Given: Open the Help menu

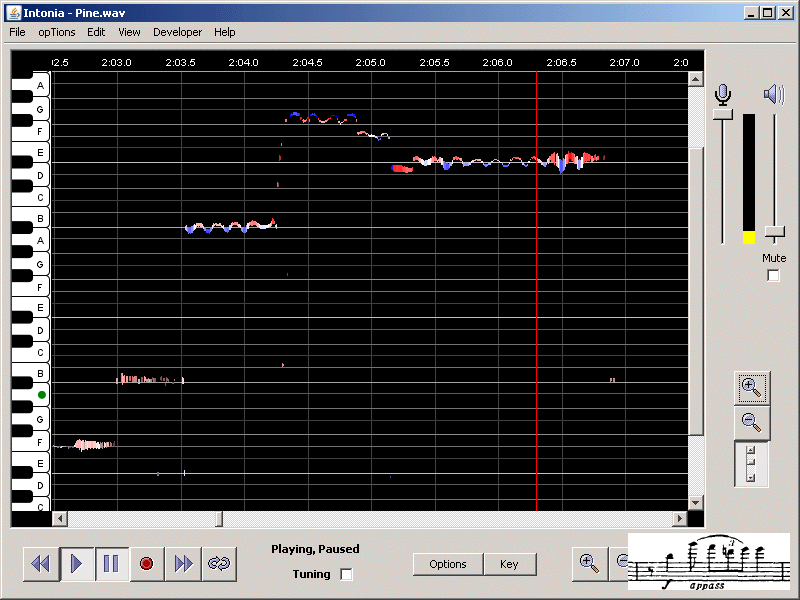Looking at the screenshot, I should coord(224,32).
